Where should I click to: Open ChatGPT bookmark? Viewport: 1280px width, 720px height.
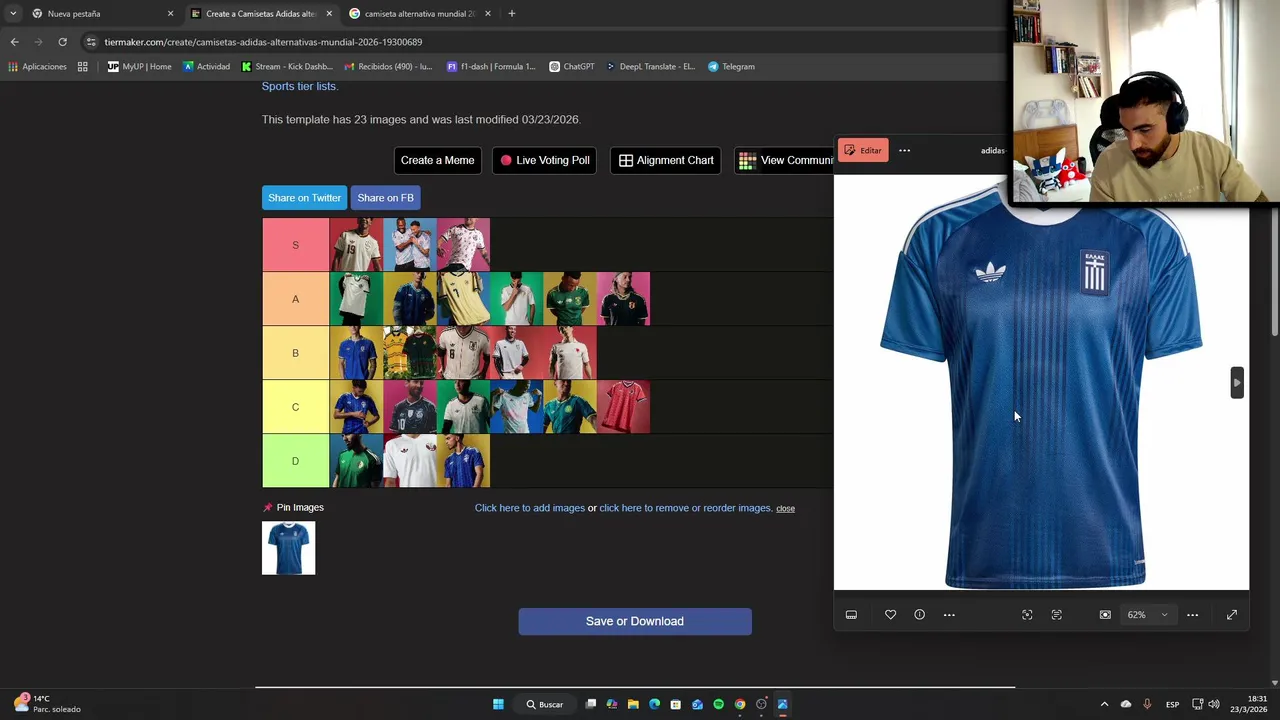(x=571, y=67)
